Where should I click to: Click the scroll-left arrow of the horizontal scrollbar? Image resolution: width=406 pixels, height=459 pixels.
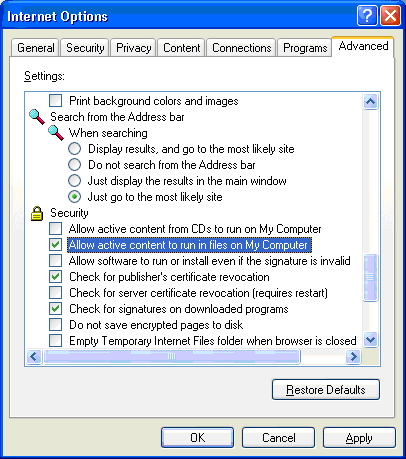(x=34, y=357)
